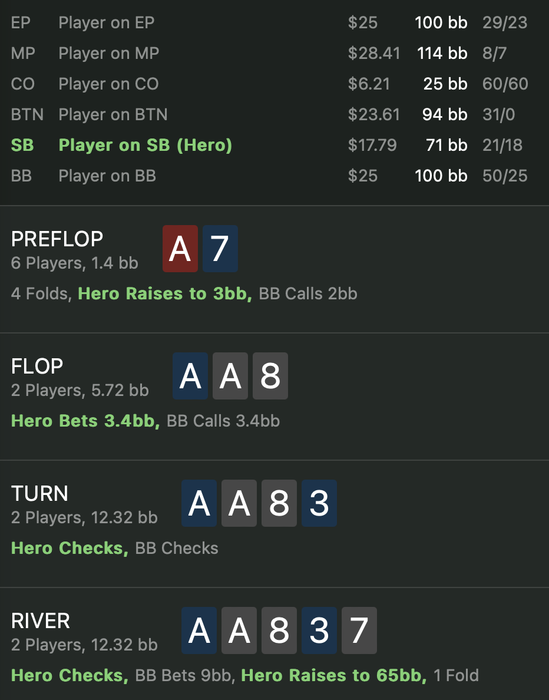Image resolution: width=549 pixels, height=700 pixels.
Task: Click the FLOP section heading
Action: pos(37,367)
